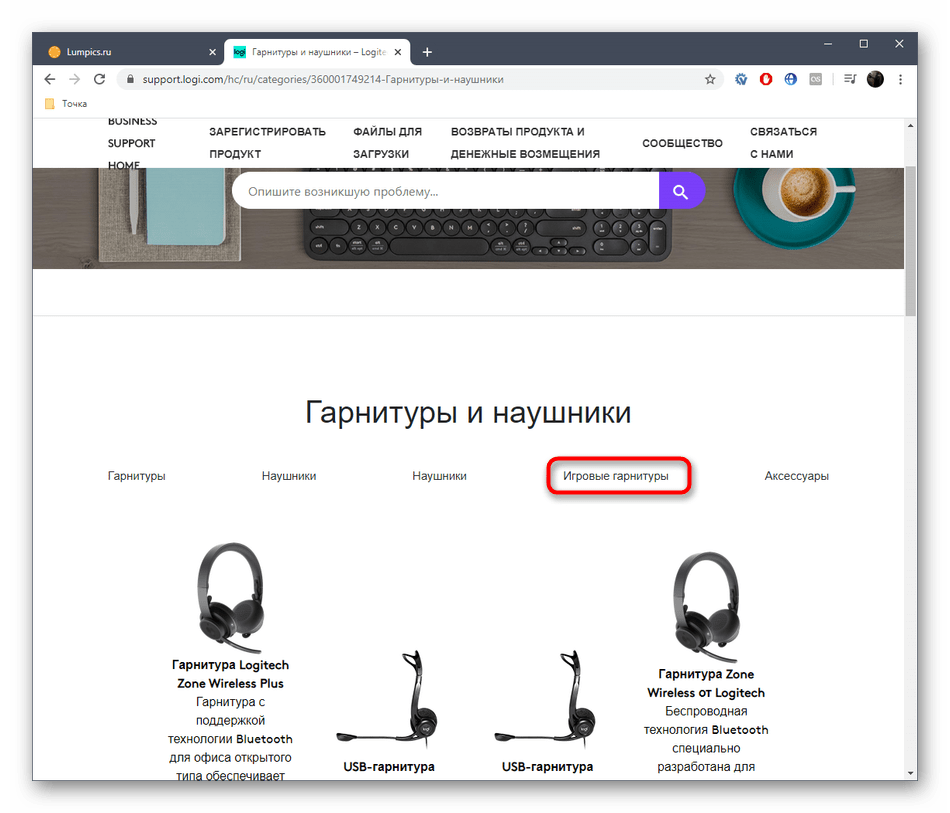This screenshot has height=813, width=950.
Task: Open the media control icon in toolbar
Action: tap(850, 79)
